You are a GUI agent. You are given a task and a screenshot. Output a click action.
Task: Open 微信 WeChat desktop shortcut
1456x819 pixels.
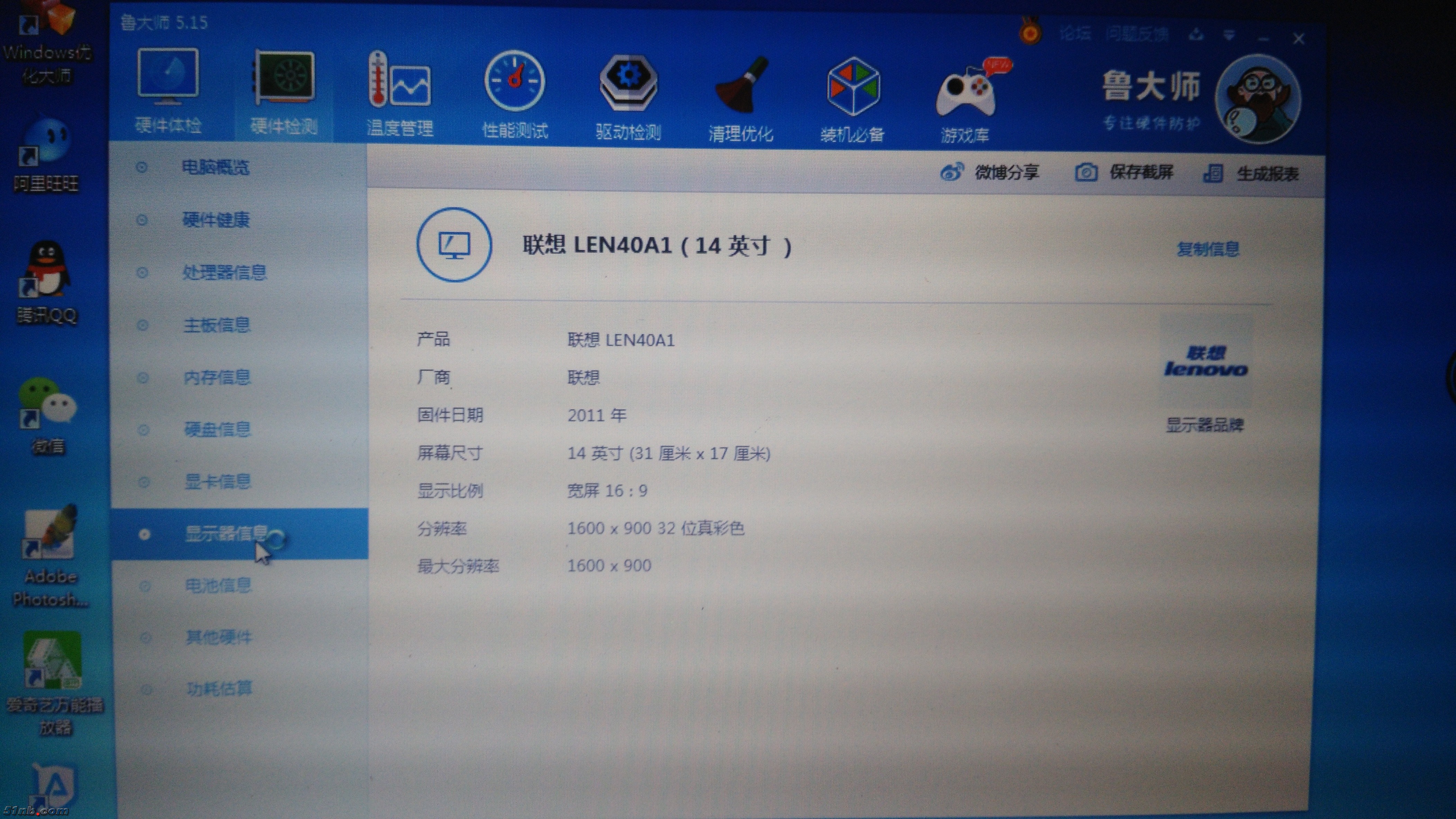click(x=47, y=416)
